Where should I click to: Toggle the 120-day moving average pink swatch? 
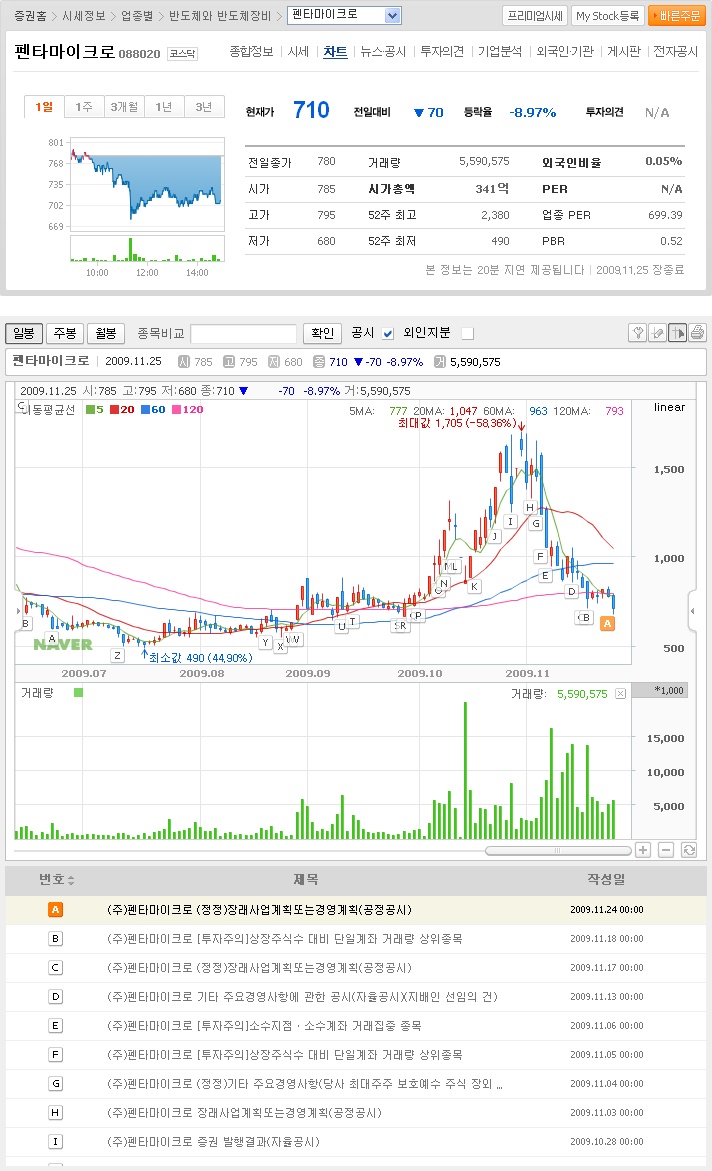point(176,409)
